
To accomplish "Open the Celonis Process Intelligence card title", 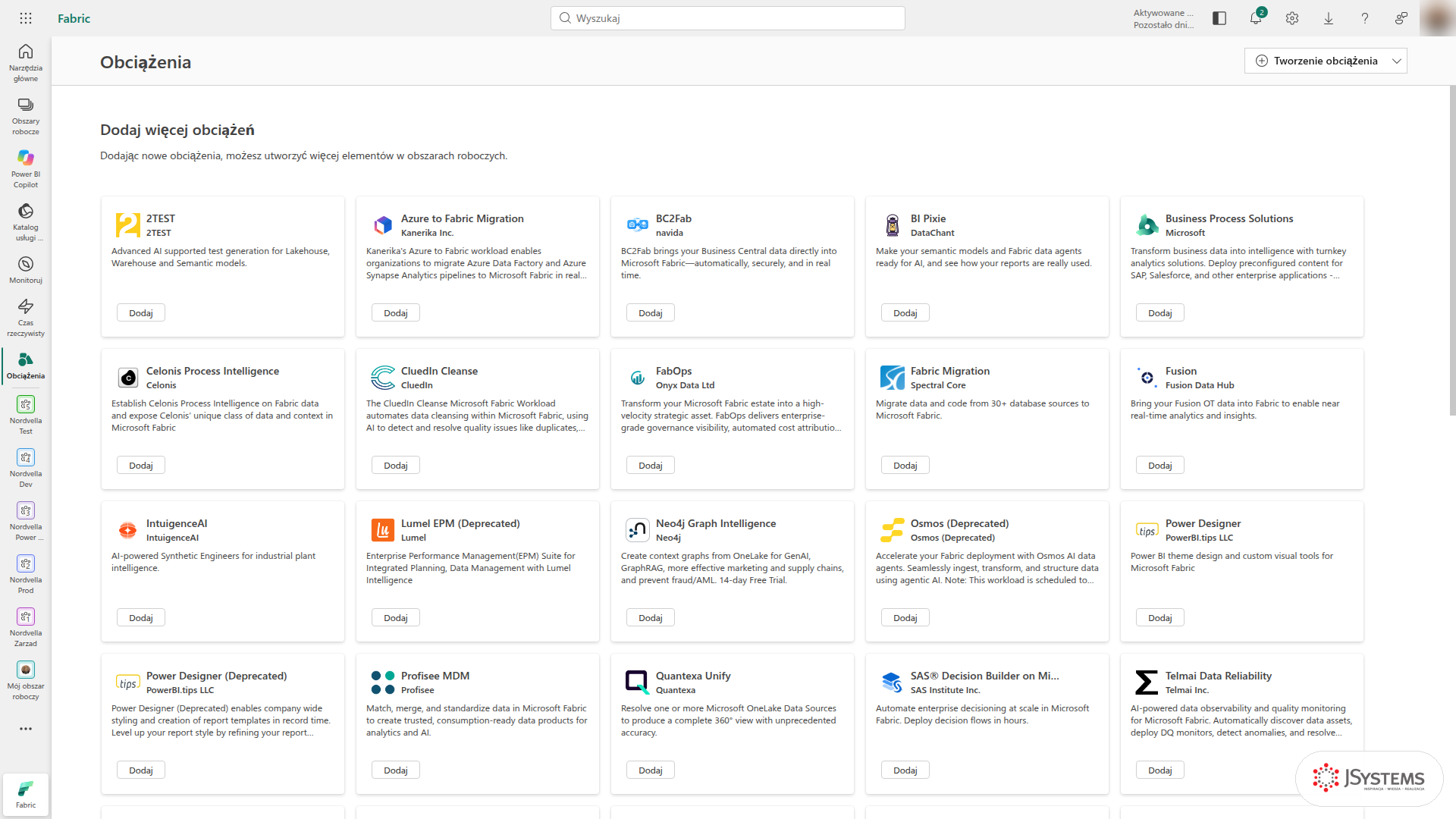I will (212, 371).
